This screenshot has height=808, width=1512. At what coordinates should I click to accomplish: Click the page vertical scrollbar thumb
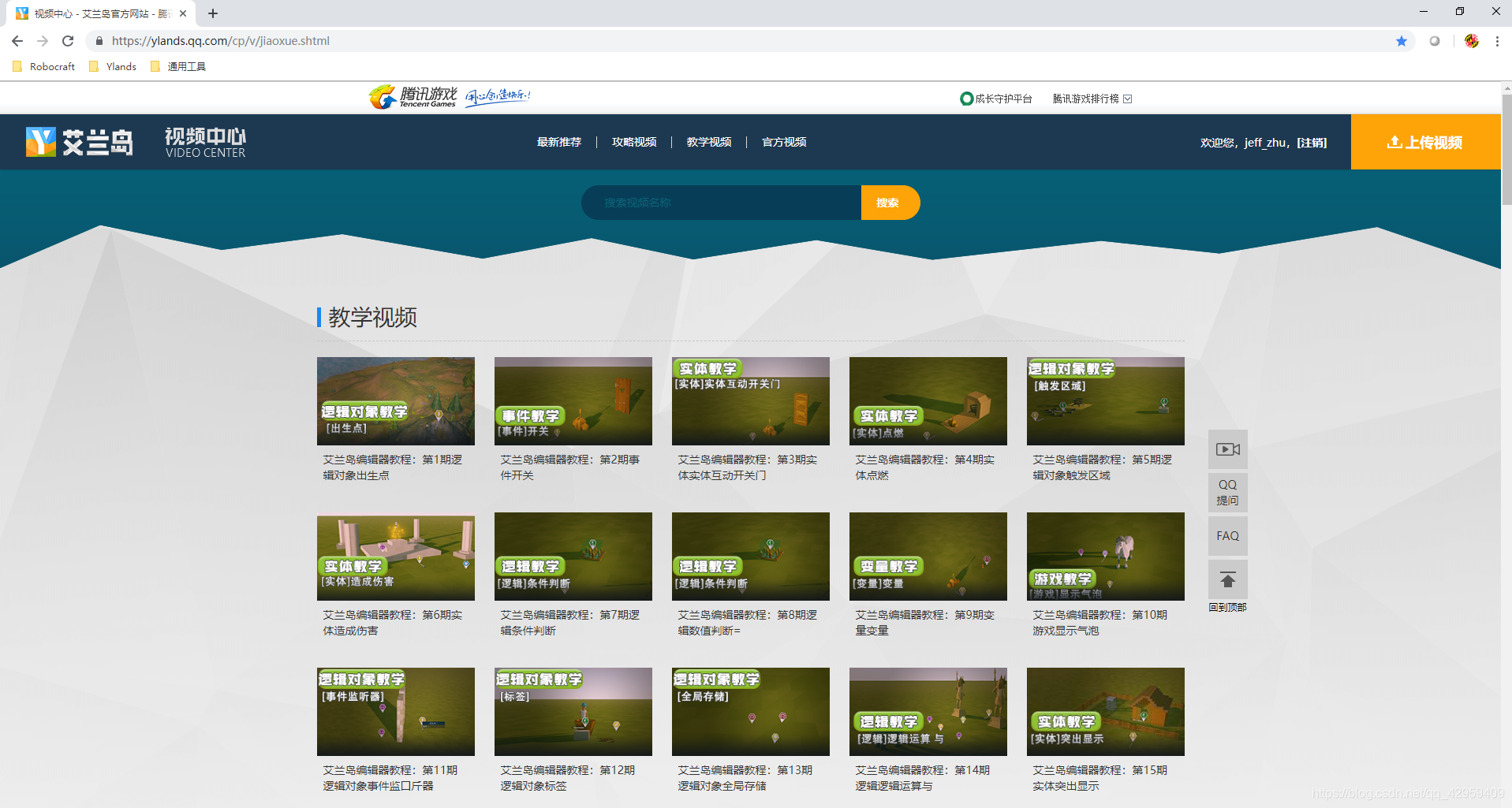click(x=1506, y=150)
